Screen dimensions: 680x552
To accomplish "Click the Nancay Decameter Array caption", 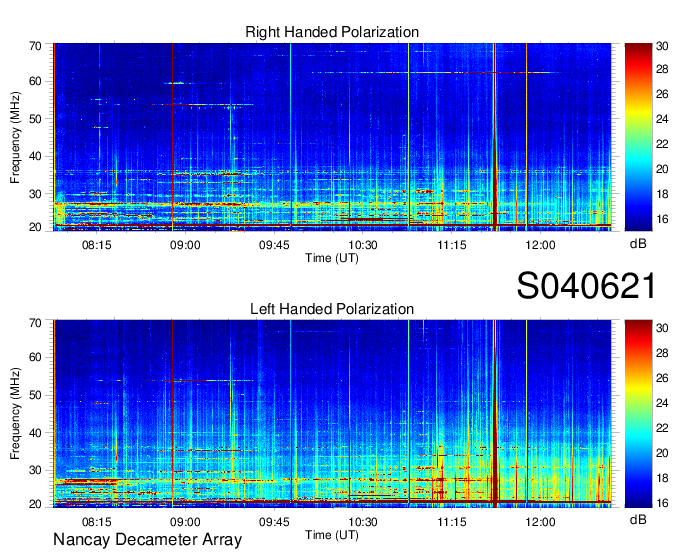I will click(147, 540).
